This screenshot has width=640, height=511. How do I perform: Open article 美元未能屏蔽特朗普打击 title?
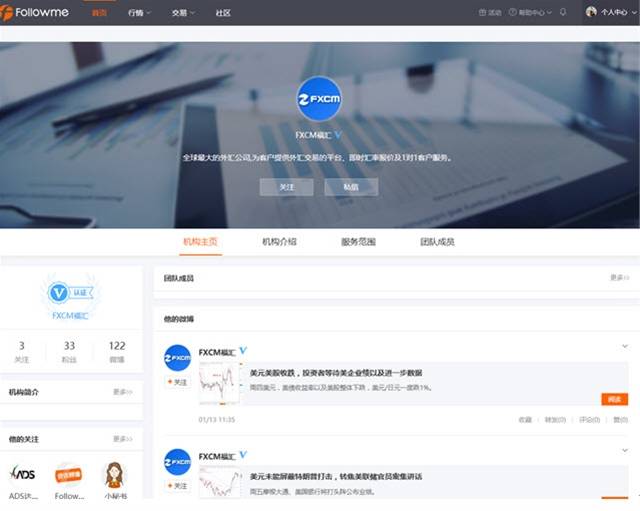coord(336,476)
